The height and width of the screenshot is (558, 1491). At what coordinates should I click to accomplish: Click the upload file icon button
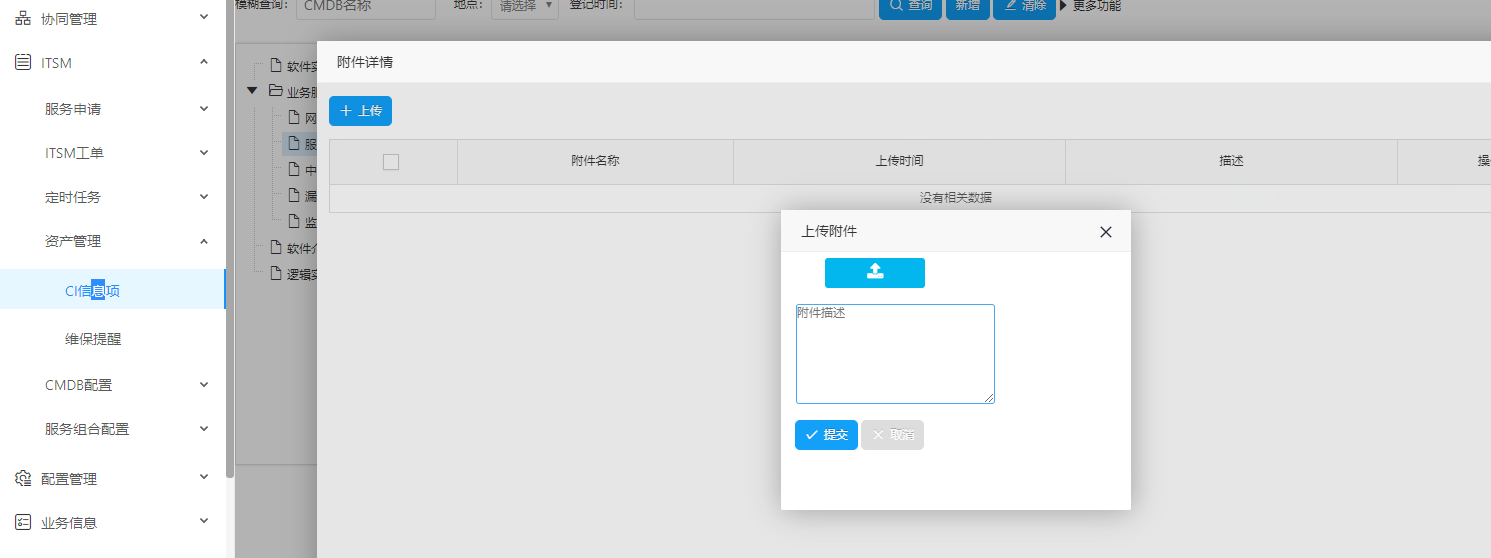874,272
